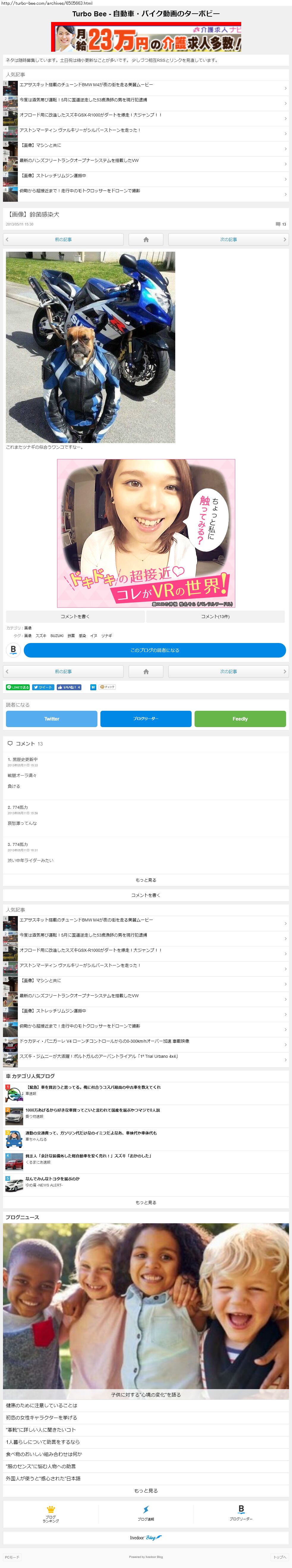Click トップへ to return to top
The width and height of the screenshot is (292, 1568).
[280, 1557]
